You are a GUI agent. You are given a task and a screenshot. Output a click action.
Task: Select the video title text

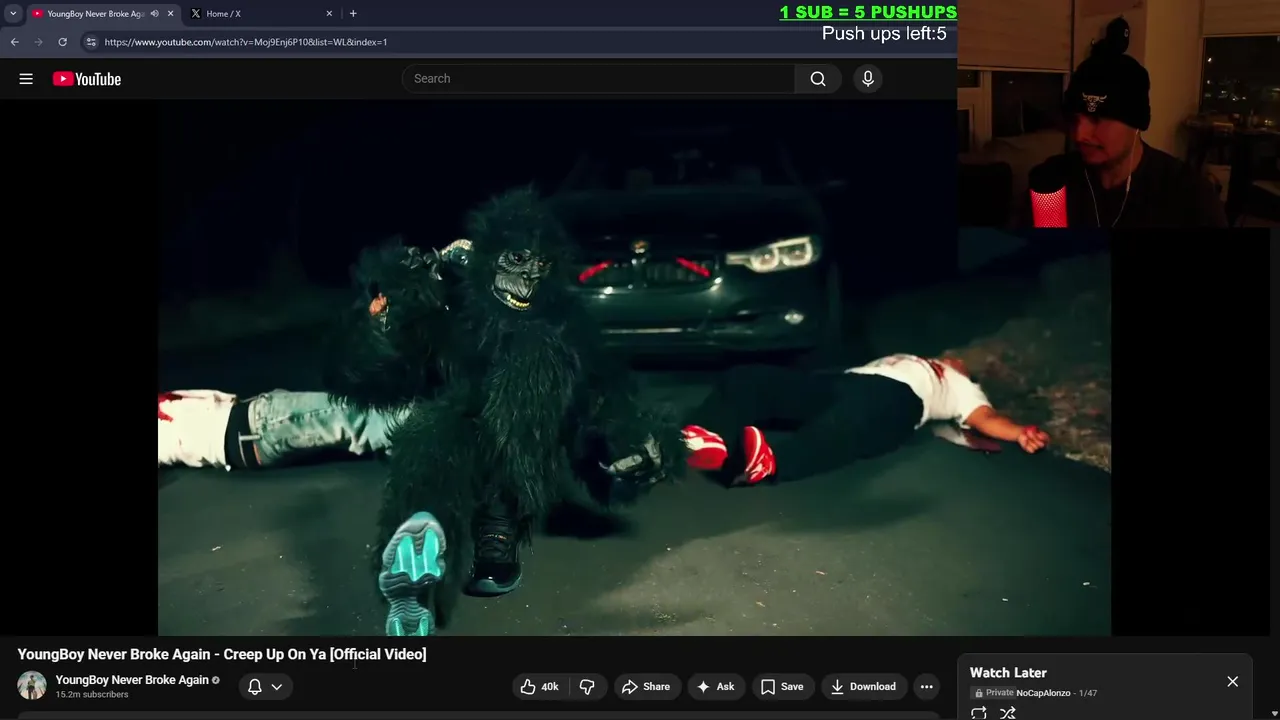point(222,654)
